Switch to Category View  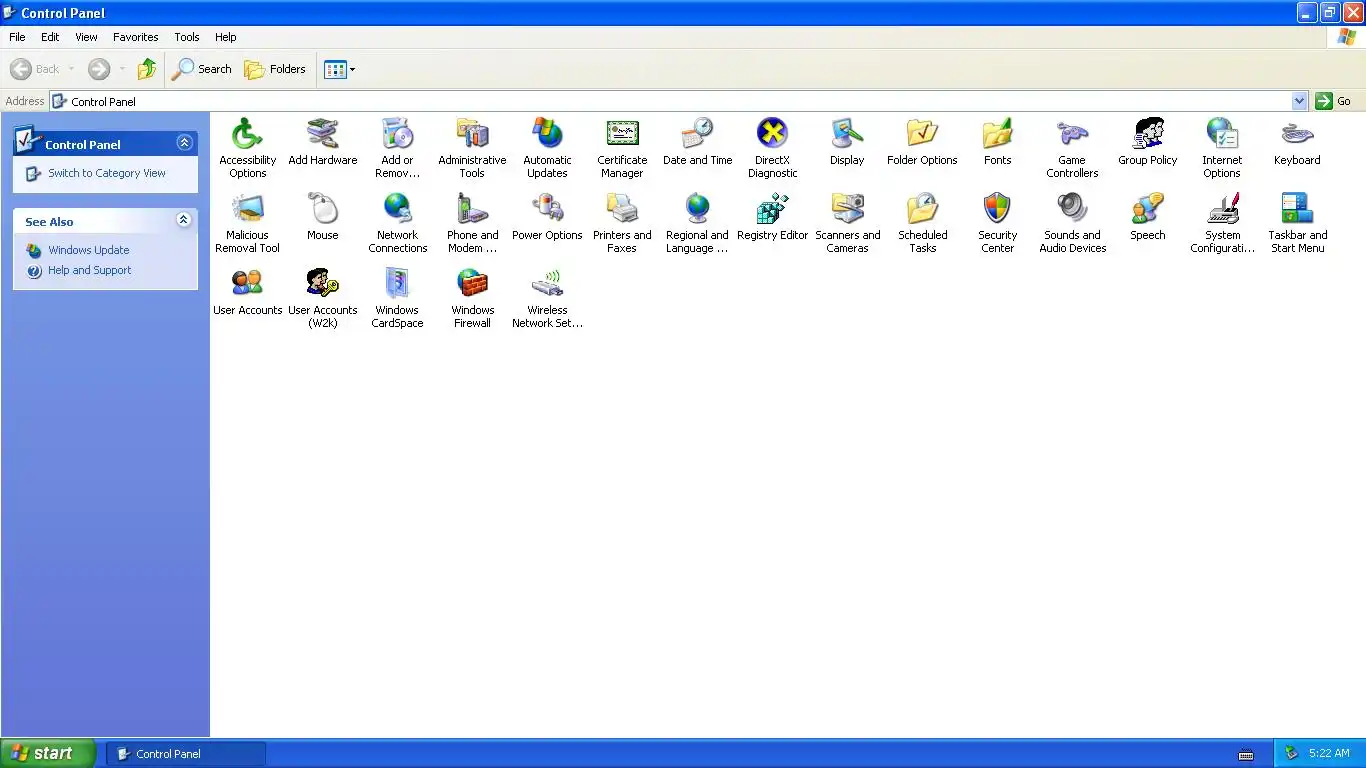pos(107,173)
